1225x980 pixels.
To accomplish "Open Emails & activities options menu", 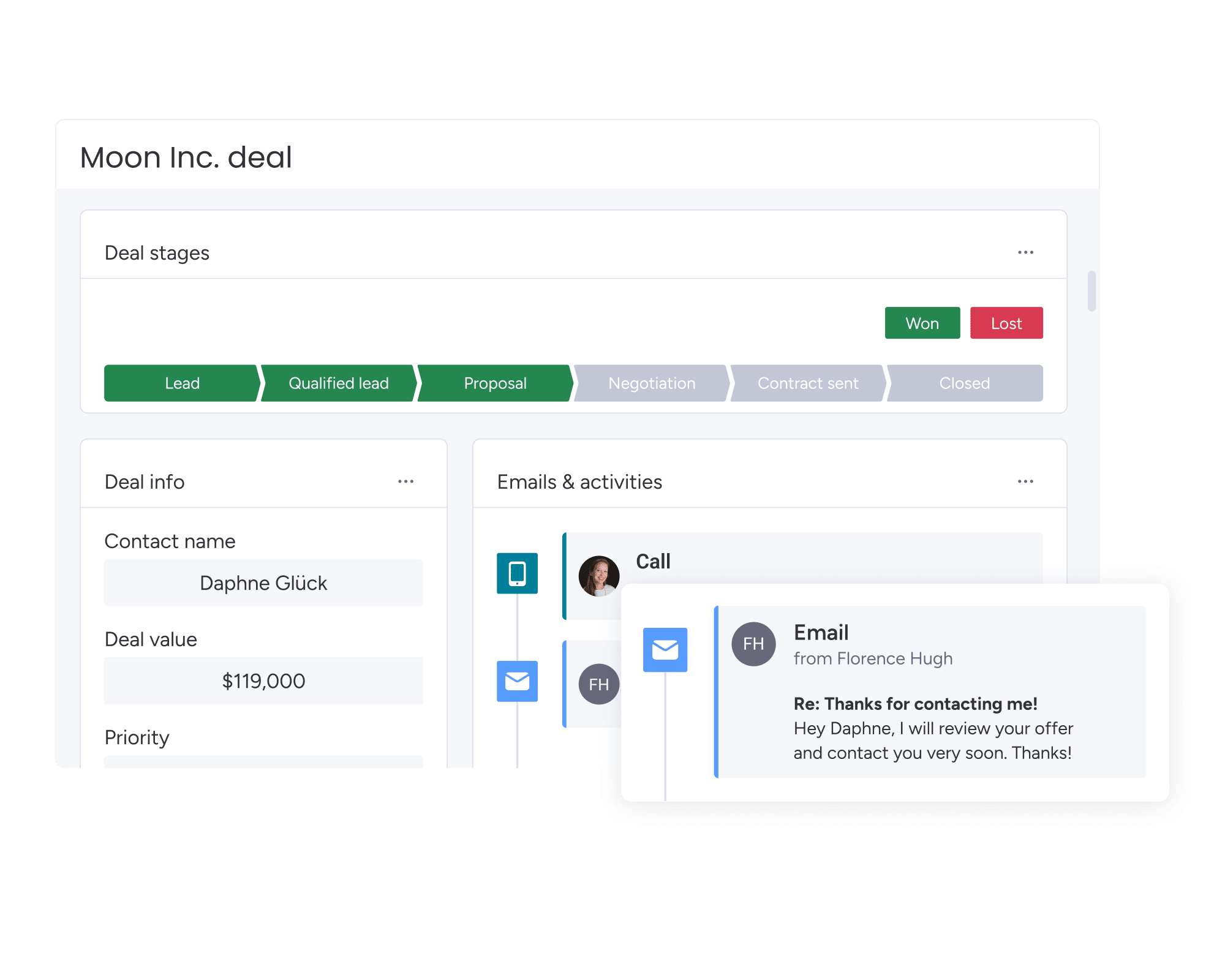I will pos(1026,481).
